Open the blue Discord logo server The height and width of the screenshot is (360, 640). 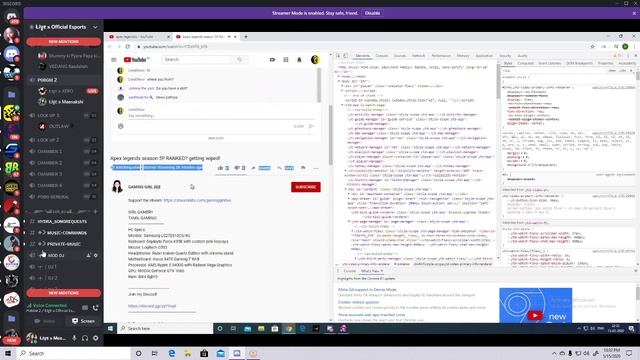pos(11,54)
